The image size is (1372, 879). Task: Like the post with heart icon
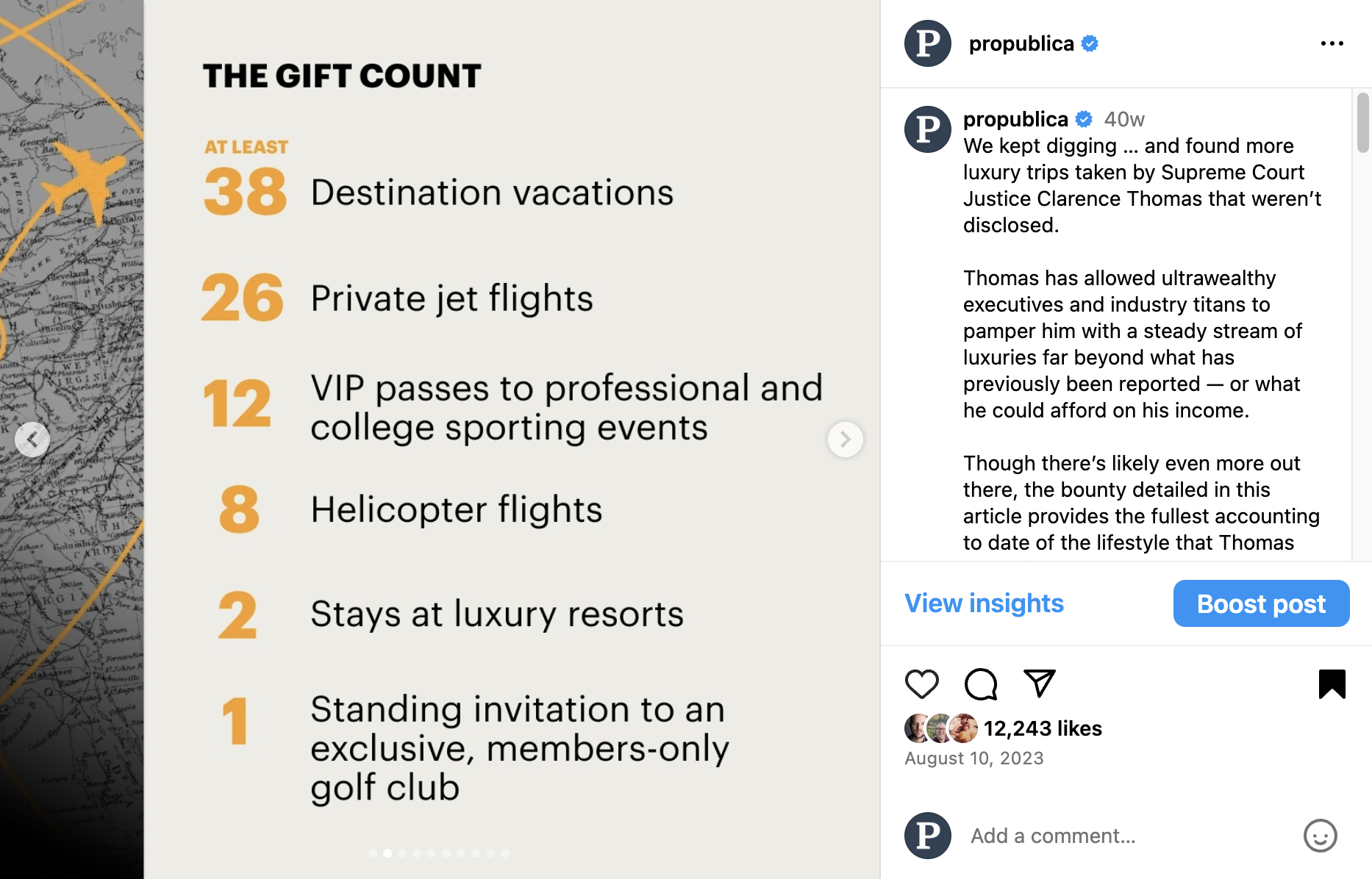tap(921, 684)
